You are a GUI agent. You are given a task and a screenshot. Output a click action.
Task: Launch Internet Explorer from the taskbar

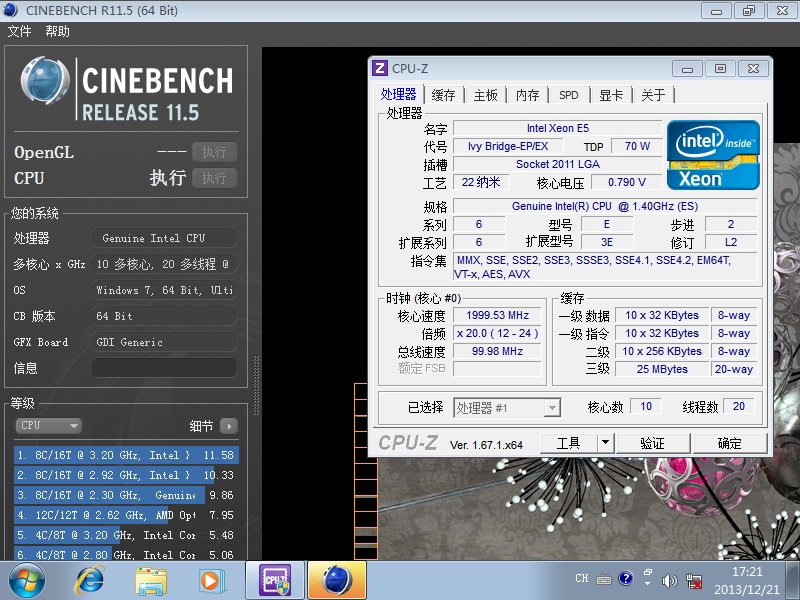coord(90,581)
